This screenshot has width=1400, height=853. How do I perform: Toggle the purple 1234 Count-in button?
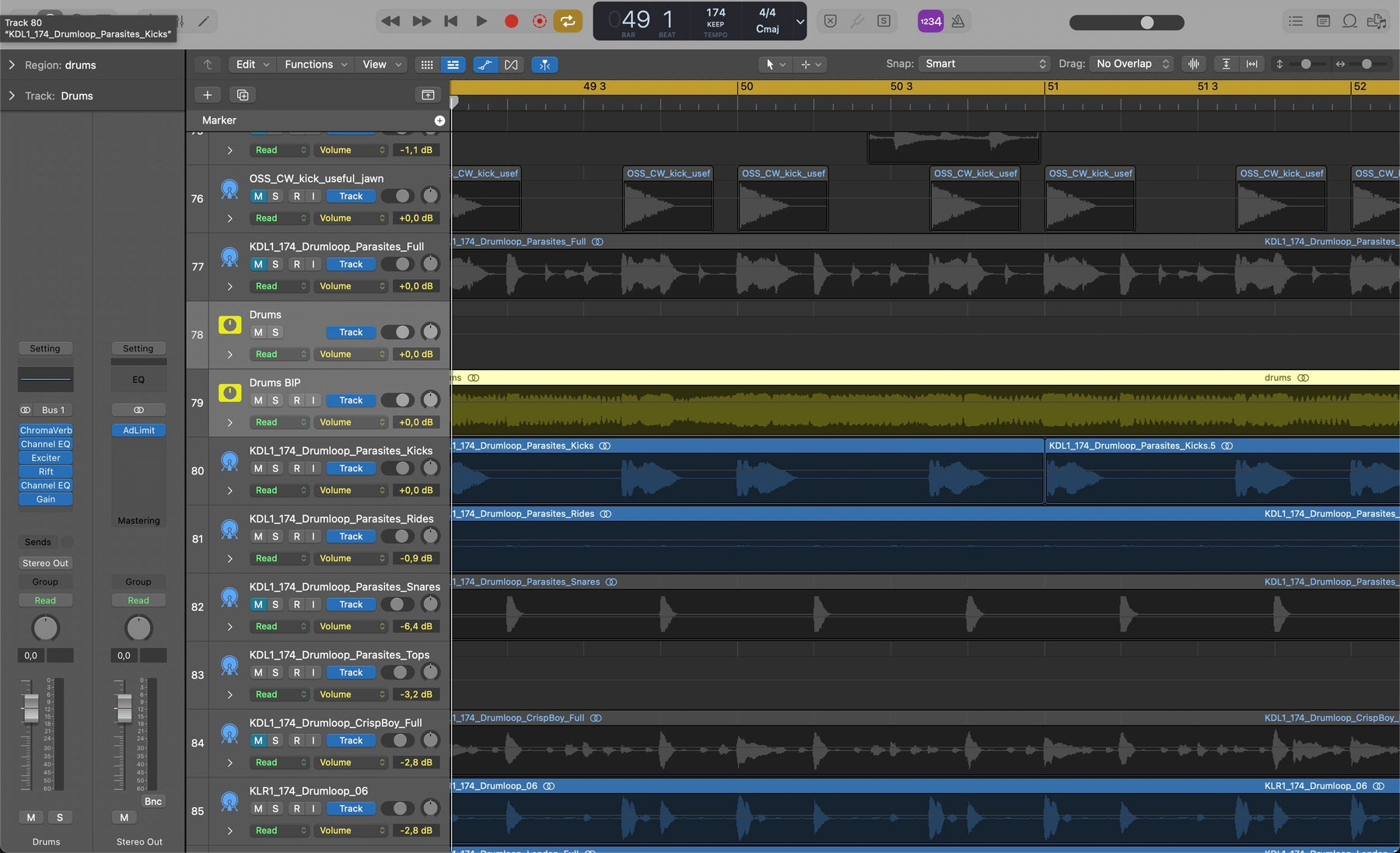[930, 21]
